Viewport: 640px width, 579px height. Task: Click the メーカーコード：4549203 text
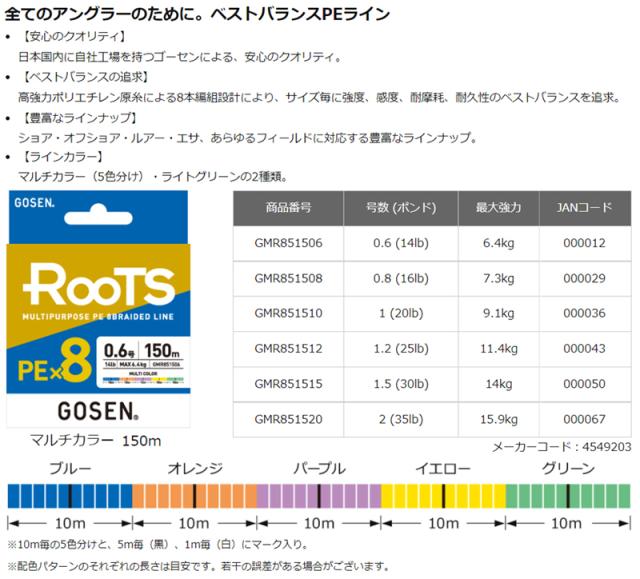tap(562, 447)
